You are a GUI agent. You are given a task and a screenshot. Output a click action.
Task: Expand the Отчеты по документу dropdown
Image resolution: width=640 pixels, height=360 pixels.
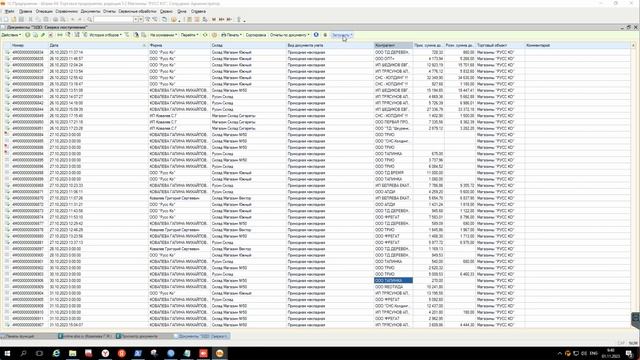(x=289, y=35)
